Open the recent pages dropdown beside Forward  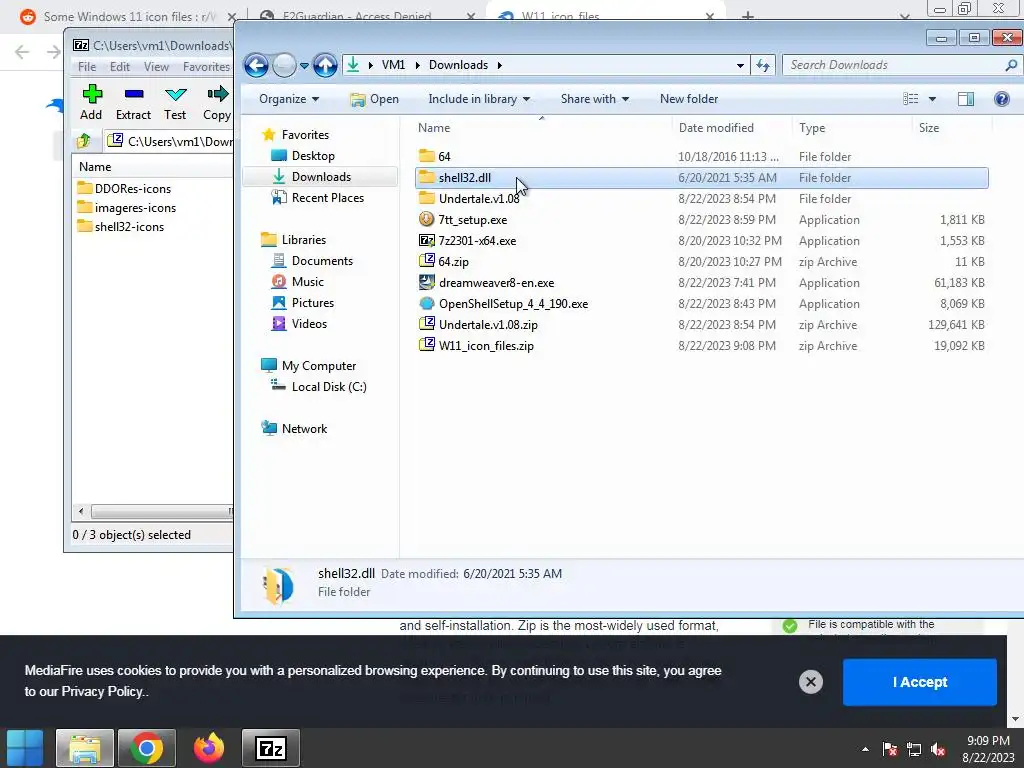304,65
